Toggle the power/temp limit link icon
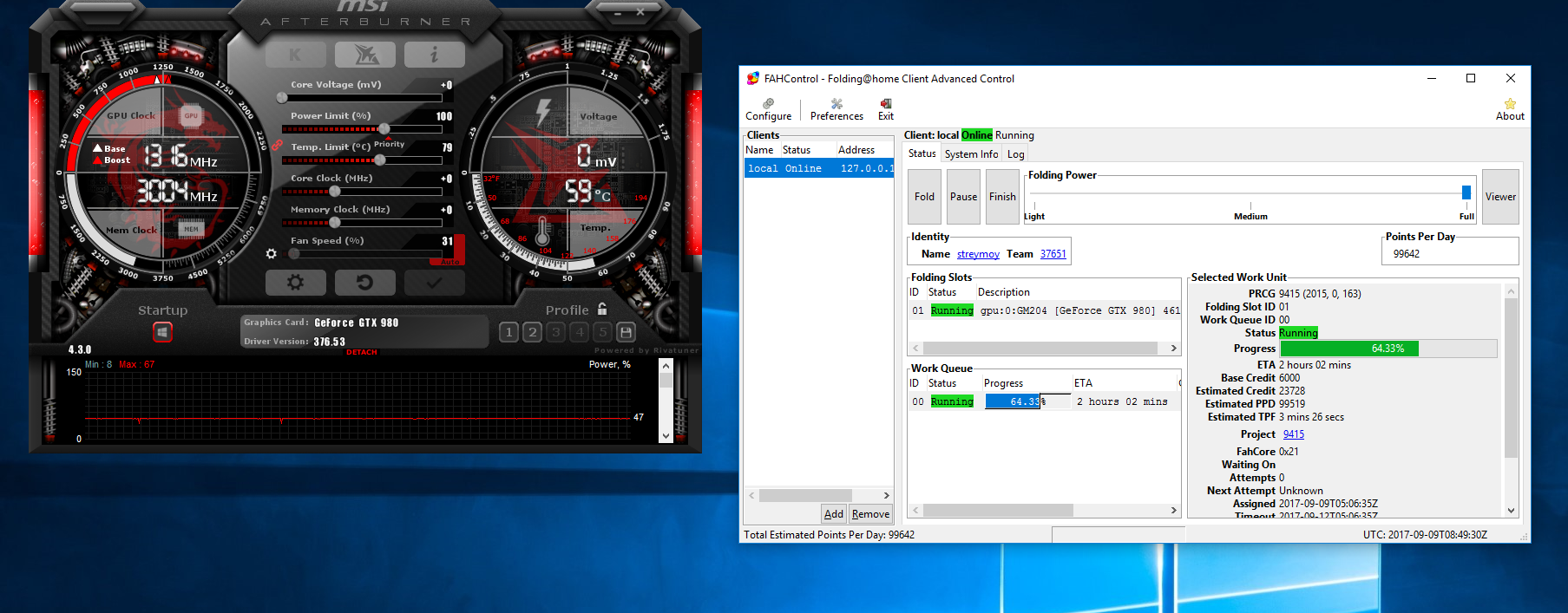Image resolution: width=1568 pixels, height=613 pixels. (x=277, y=146)
